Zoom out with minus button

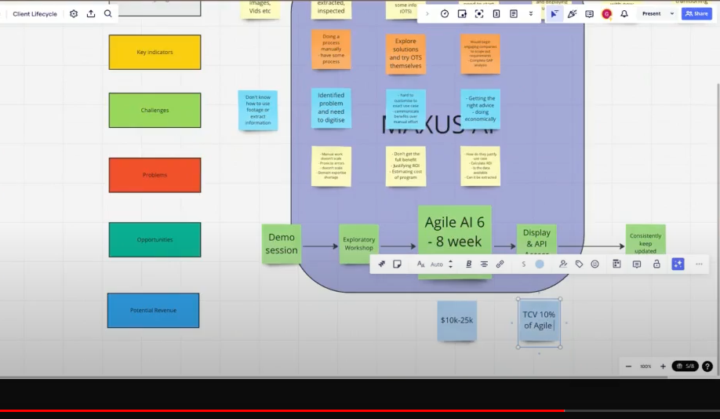point(629,366)
